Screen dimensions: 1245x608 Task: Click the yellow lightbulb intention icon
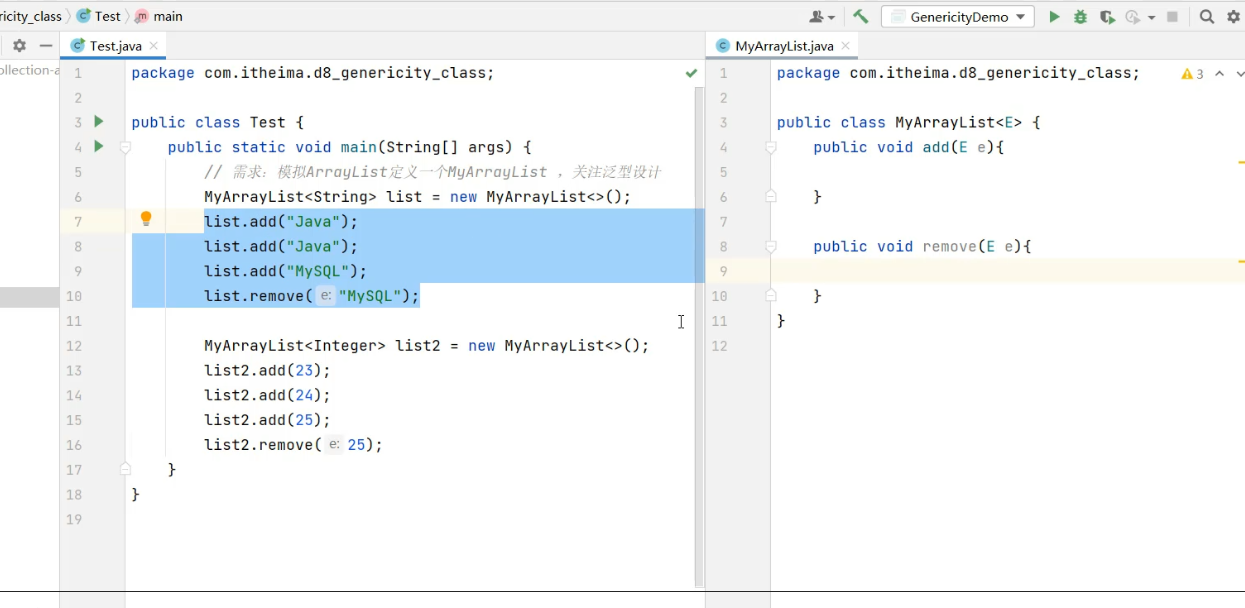[x=146, y=219]
